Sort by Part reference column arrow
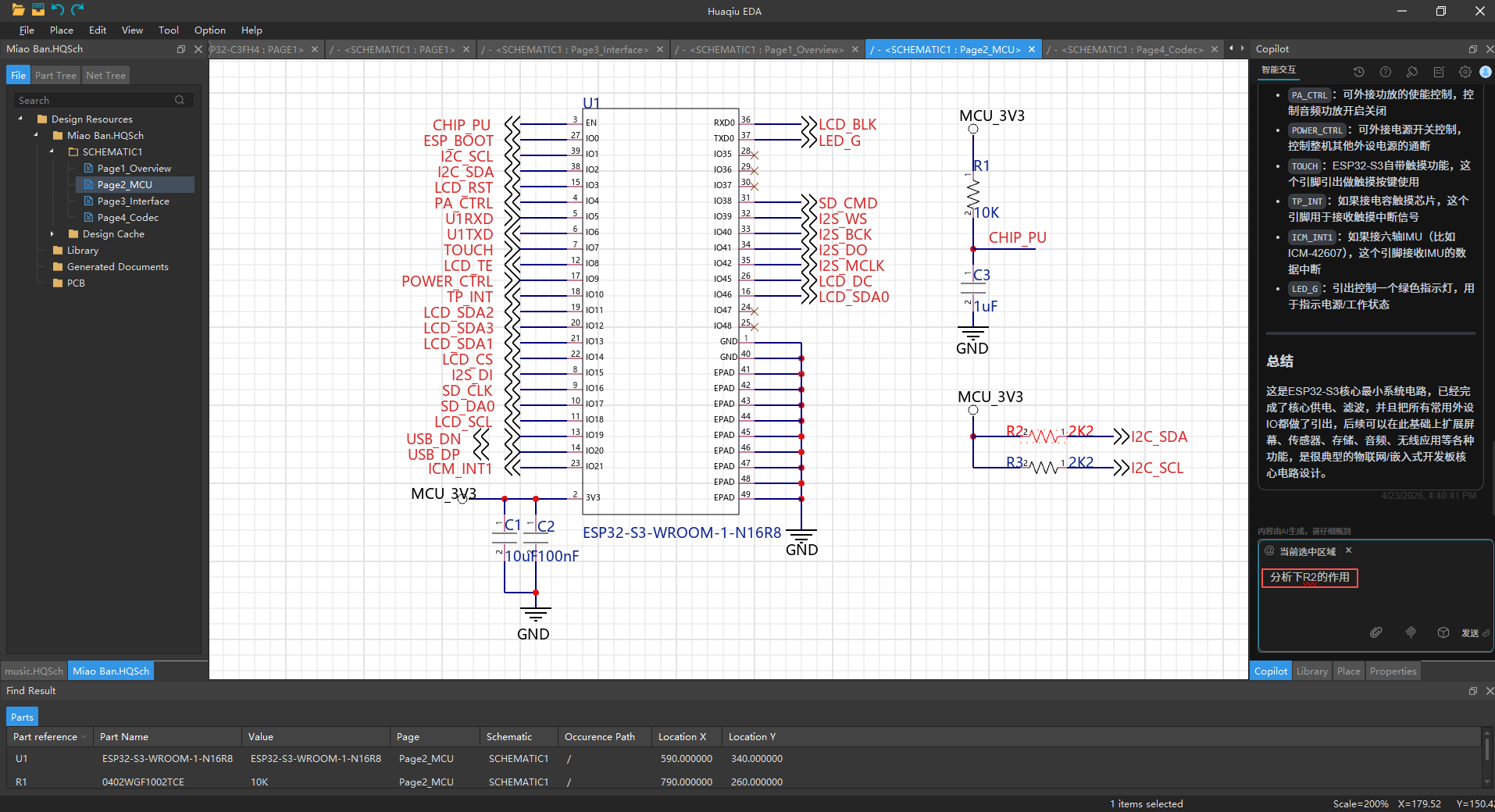This screenshot has height=812, width=1495. coord(84,737)
